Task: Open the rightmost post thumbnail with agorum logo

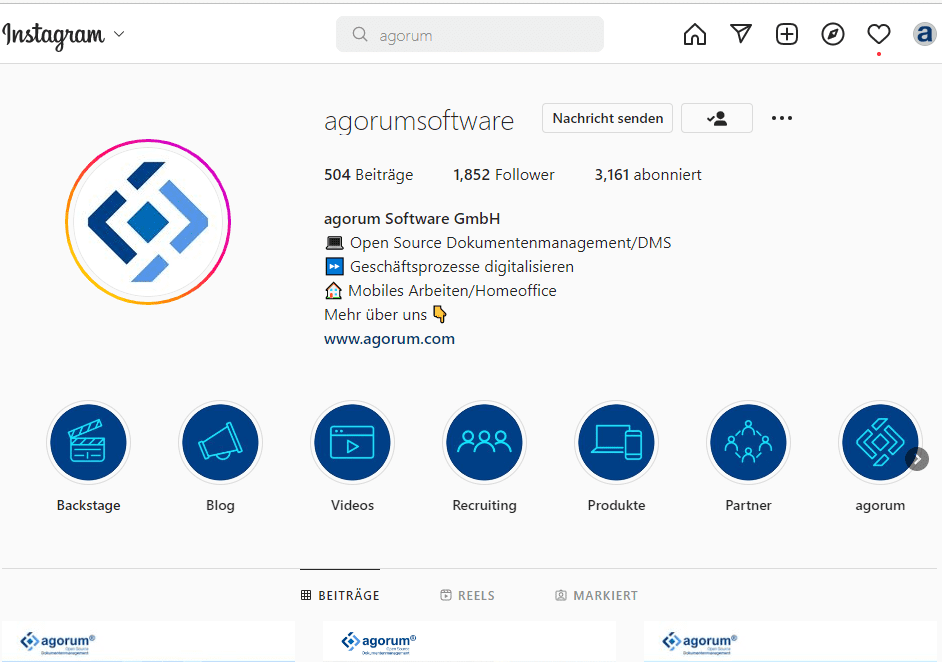Action: 791,642
